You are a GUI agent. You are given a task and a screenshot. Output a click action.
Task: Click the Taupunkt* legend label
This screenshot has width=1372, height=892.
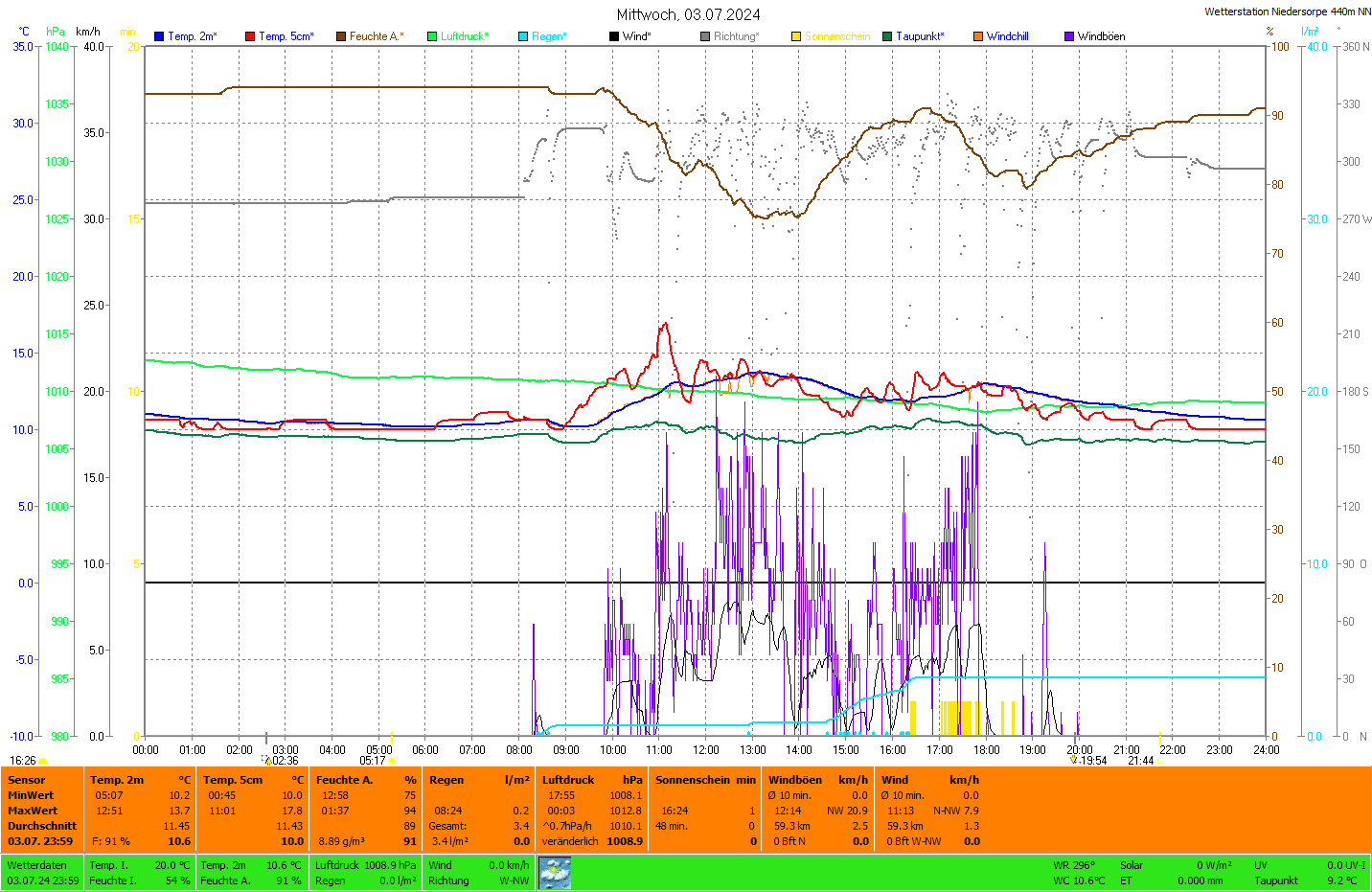click(920, 36)
